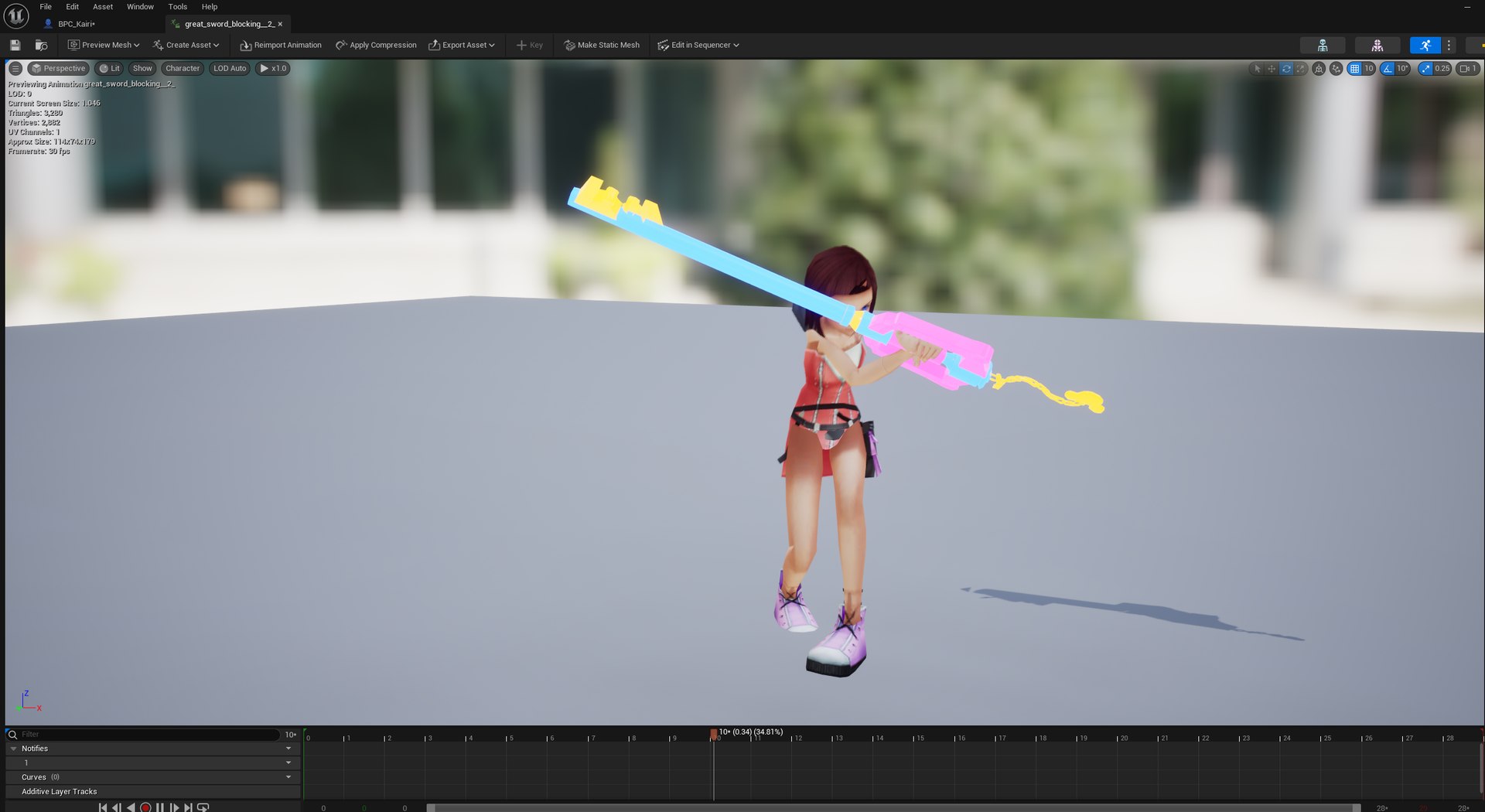Open the Tools menu
This screenshot has height=812, width=1485.
click(178, 7)
